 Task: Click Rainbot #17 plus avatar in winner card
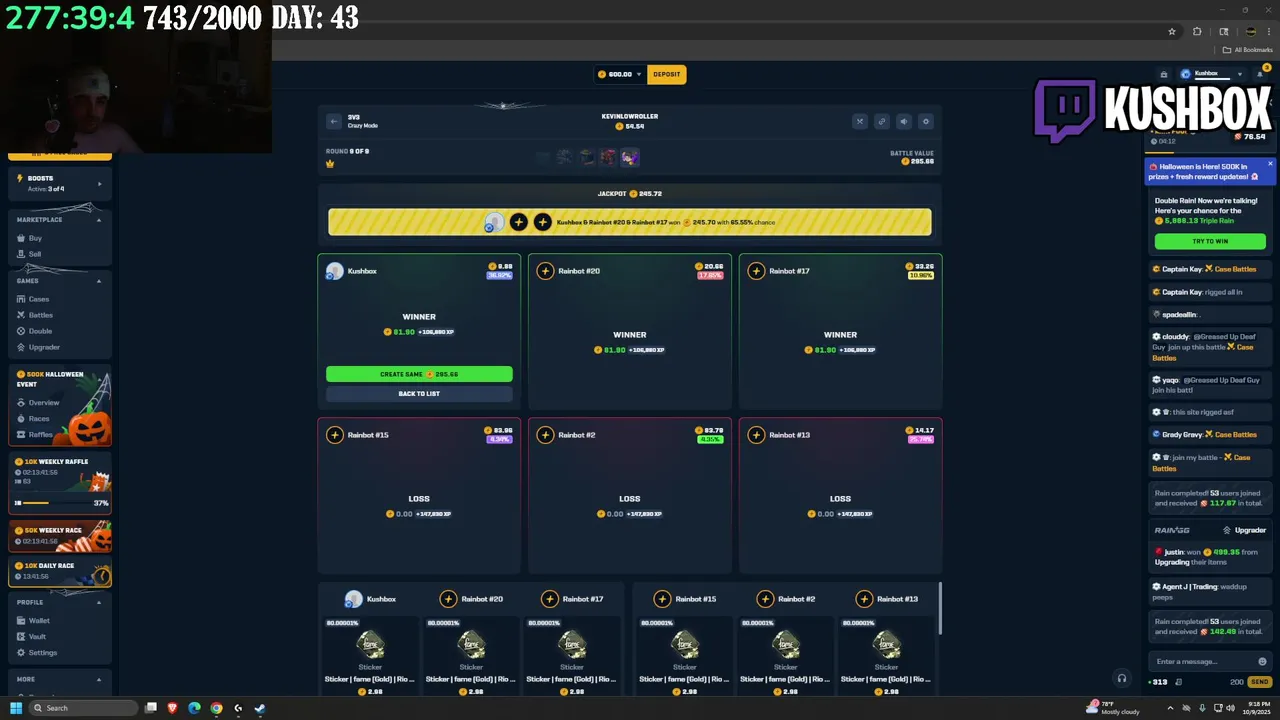[x=756, y=271]
